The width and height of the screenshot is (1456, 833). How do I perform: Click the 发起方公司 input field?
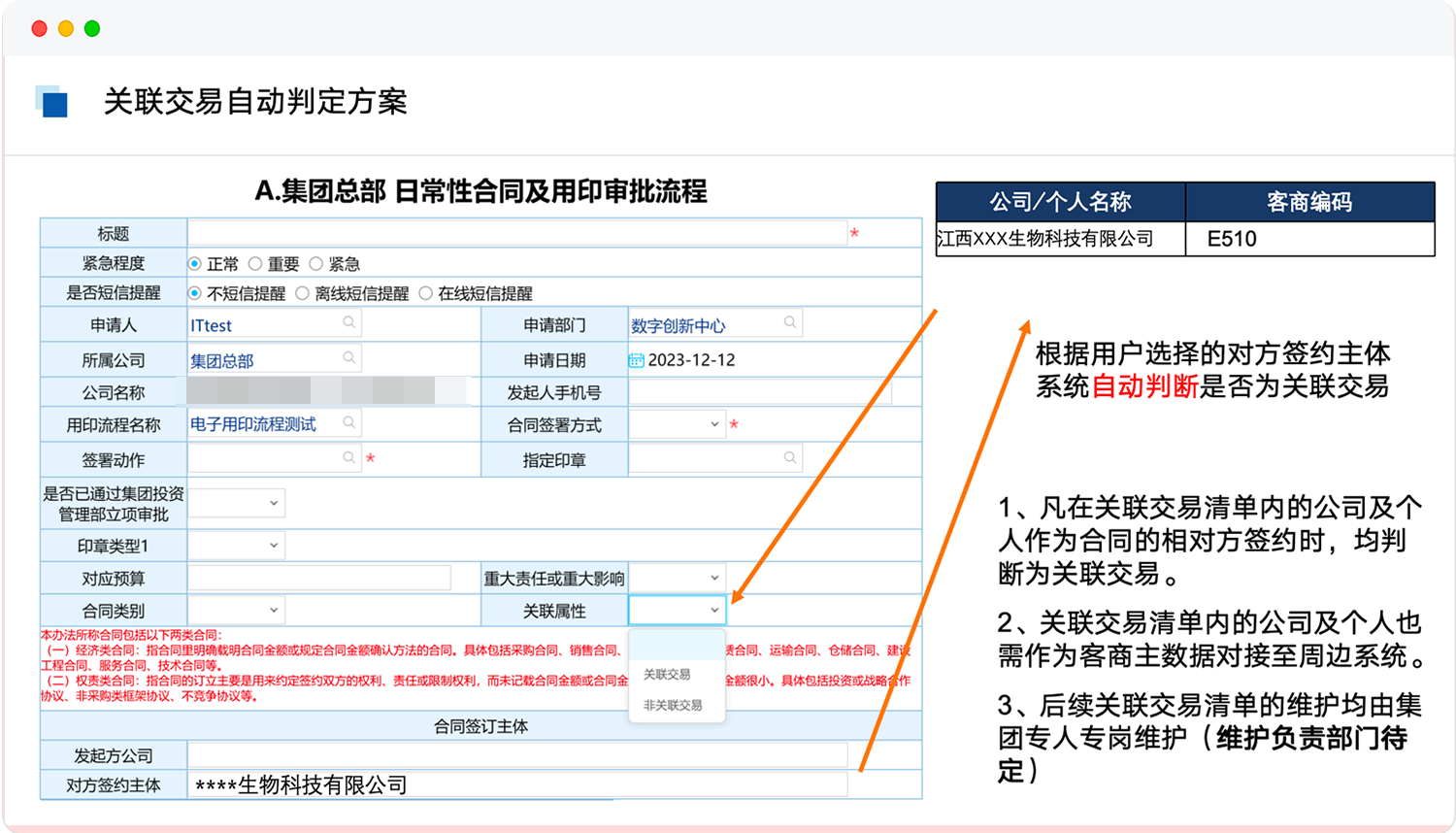point(517,755)
